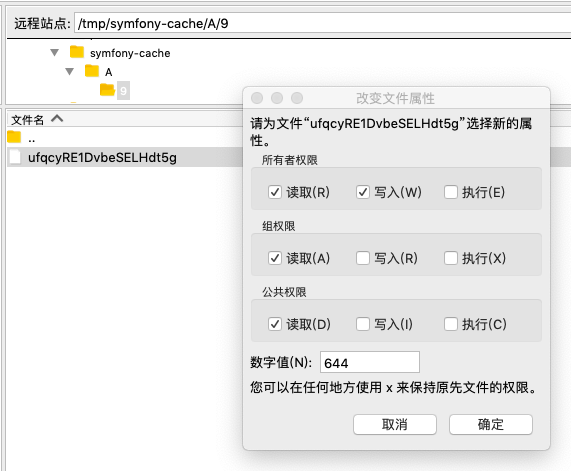Collapse the symfony-cache folder tree node
This screenshot has height=471, width=571.
[55, 52]
